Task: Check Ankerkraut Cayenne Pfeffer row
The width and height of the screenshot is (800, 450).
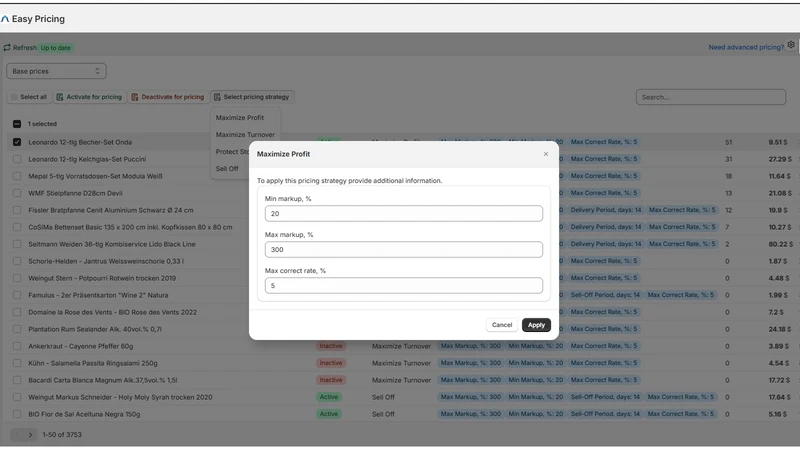Action: pyautogui.click(x=17, y=346)
